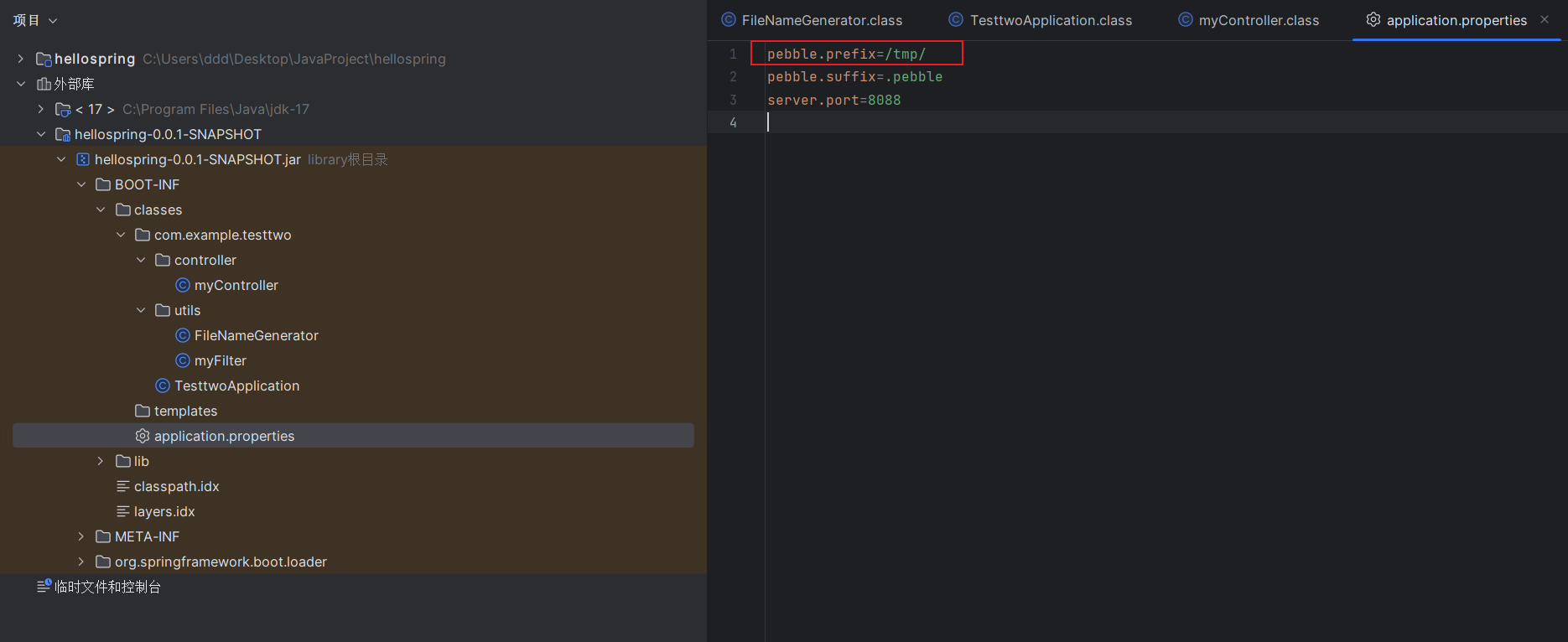Expand the org.springframework.boot.loader folder
1568x642 pixels.
coord(81,562)
